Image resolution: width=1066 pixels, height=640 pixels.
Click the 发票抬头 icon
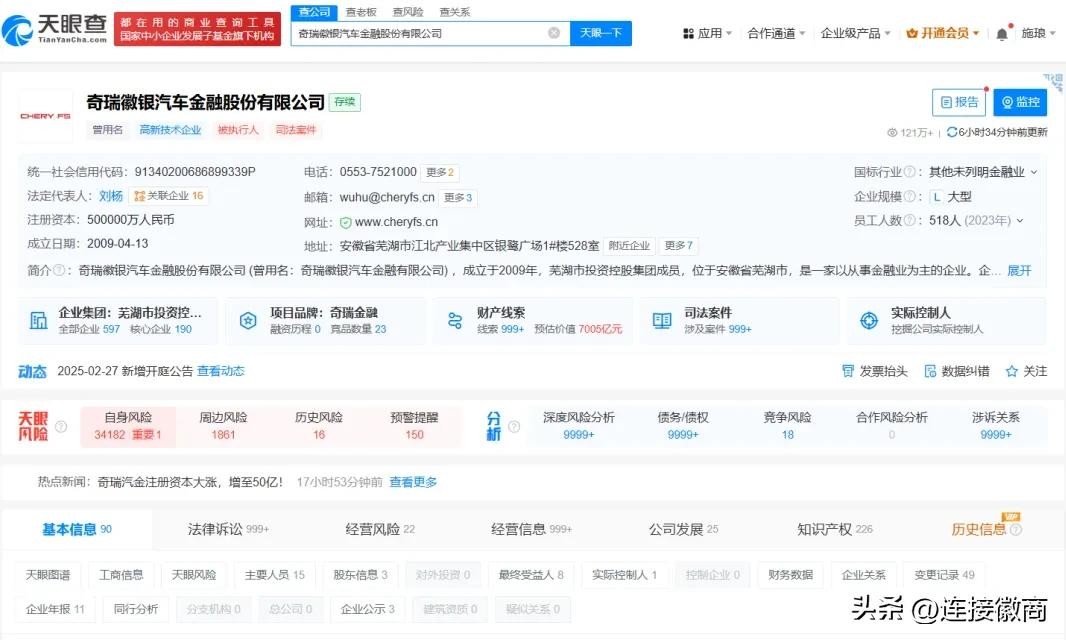[x=849, y=371]
